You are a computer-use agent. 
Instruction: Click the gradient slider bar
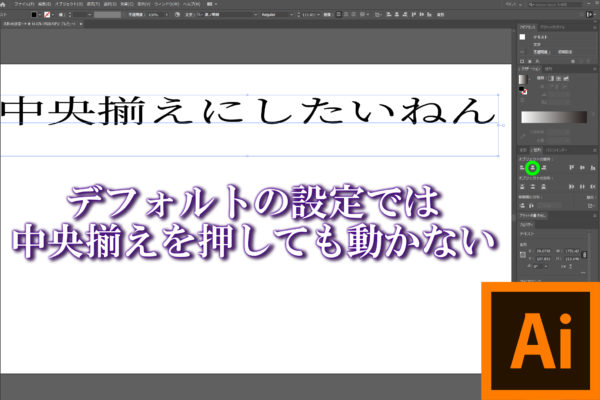click(554, 117)
